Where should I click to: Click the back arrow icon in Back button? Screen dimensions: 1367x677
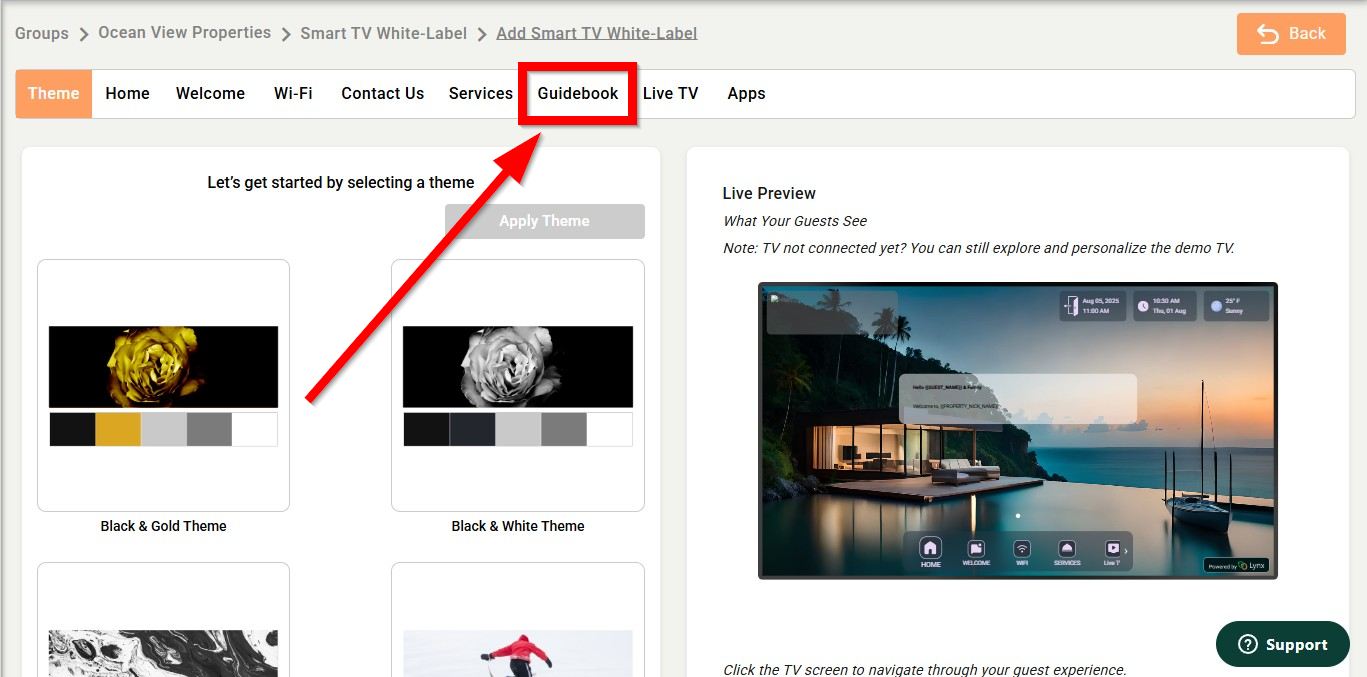coord(1268,34)
